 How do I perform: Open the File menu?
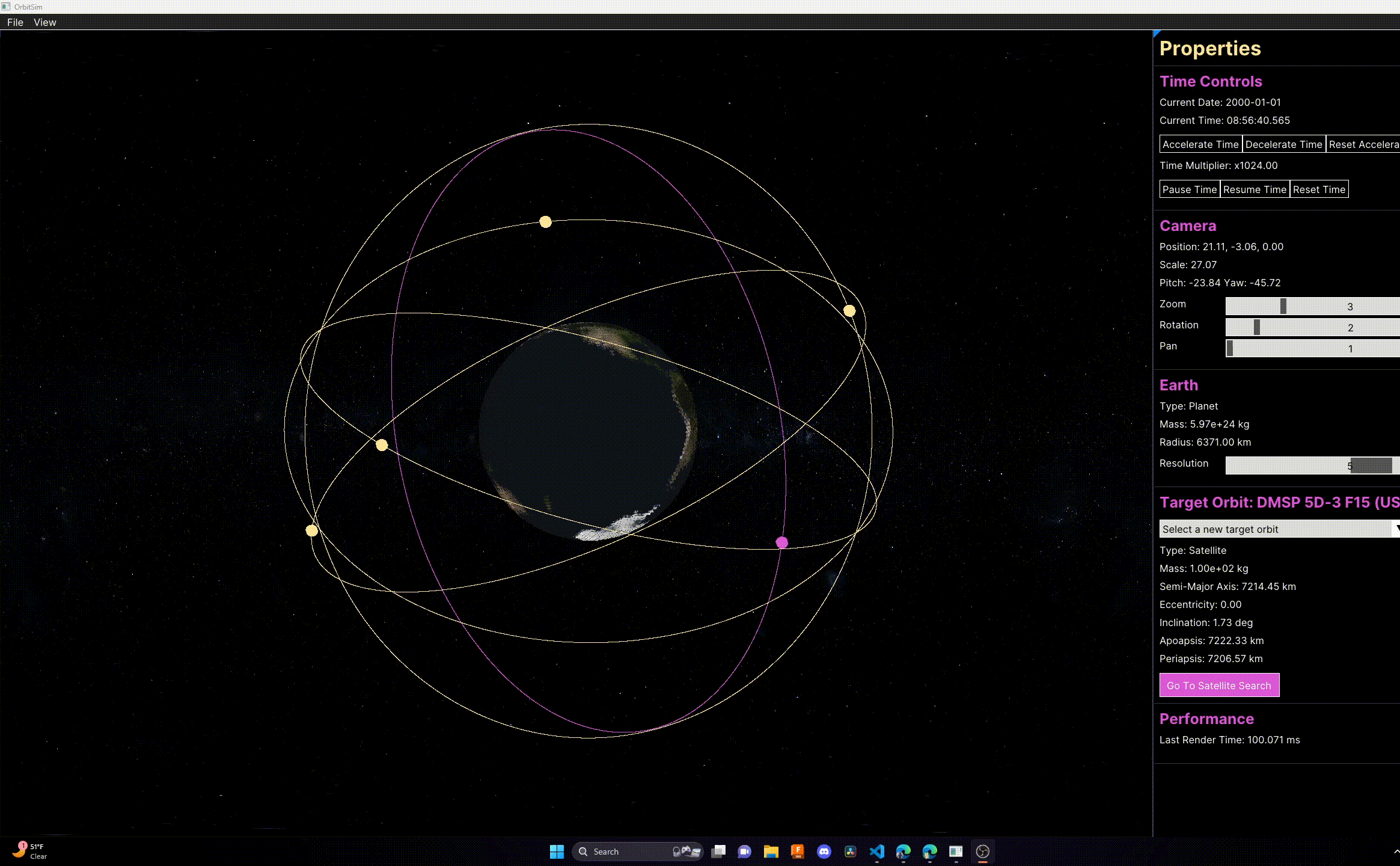[x=14, y=22]
